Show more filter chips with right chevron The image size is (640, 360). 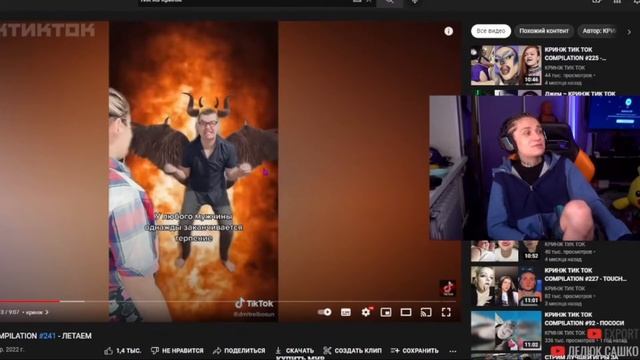pos(629,31)
